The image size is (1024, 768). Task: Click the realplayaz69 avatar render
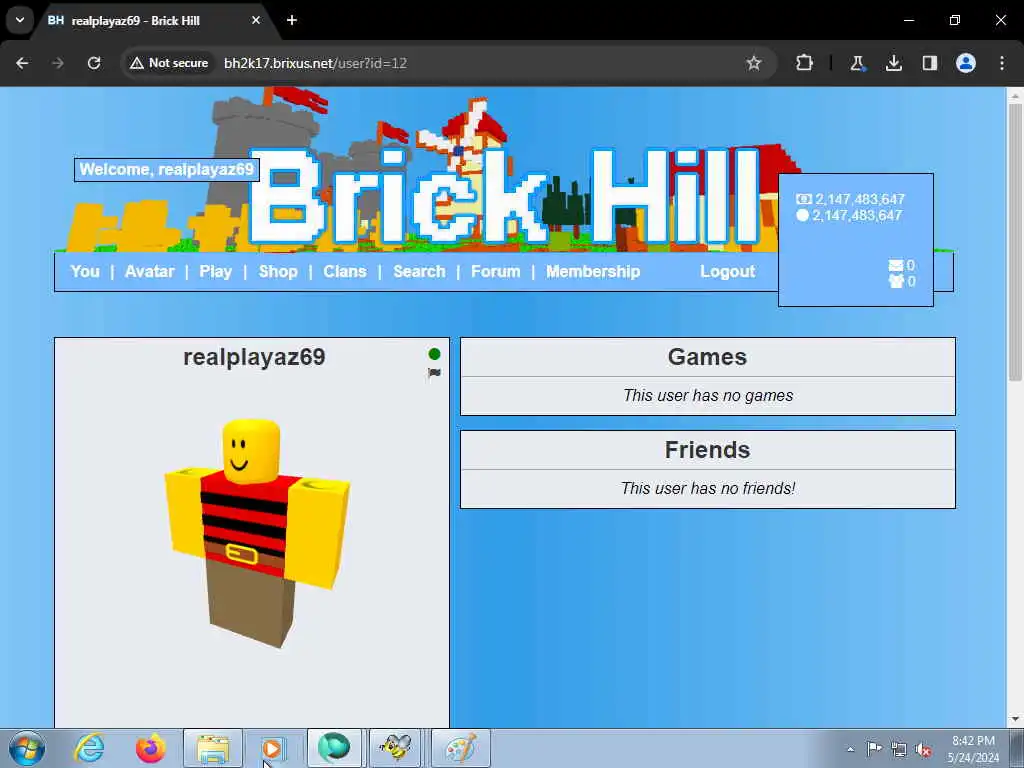pos(257,534)
